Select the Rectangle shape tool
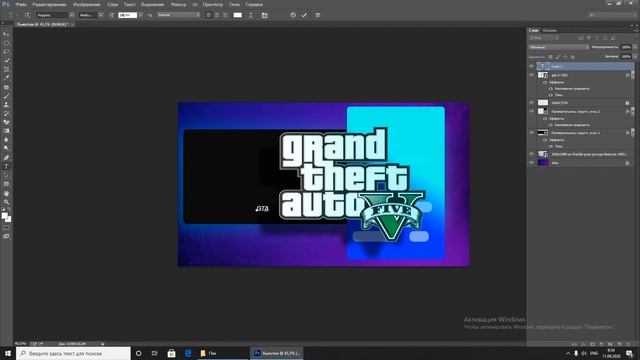Viewport: 640px width, 360px height. (x=6, y=184)
